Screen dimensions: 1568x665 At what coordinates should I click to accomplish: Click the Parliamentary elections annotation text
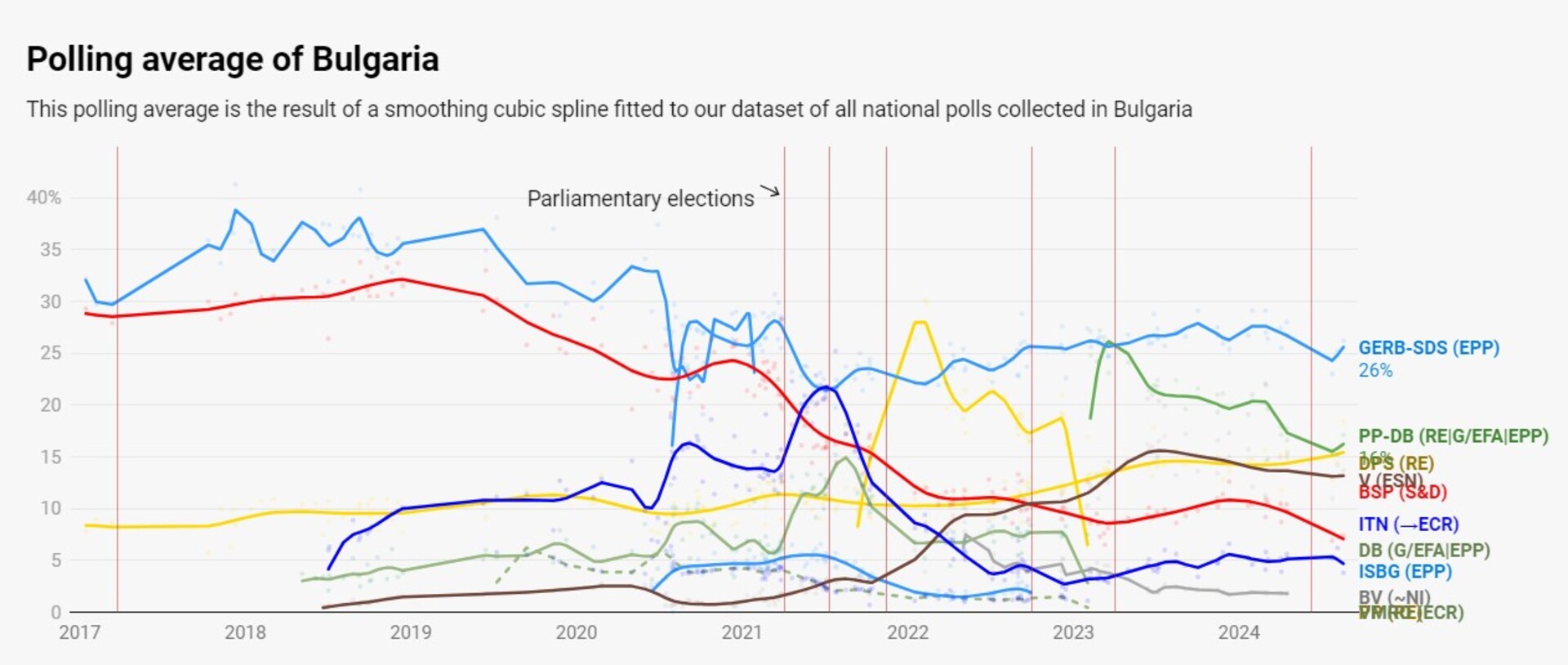coord(640,199)
